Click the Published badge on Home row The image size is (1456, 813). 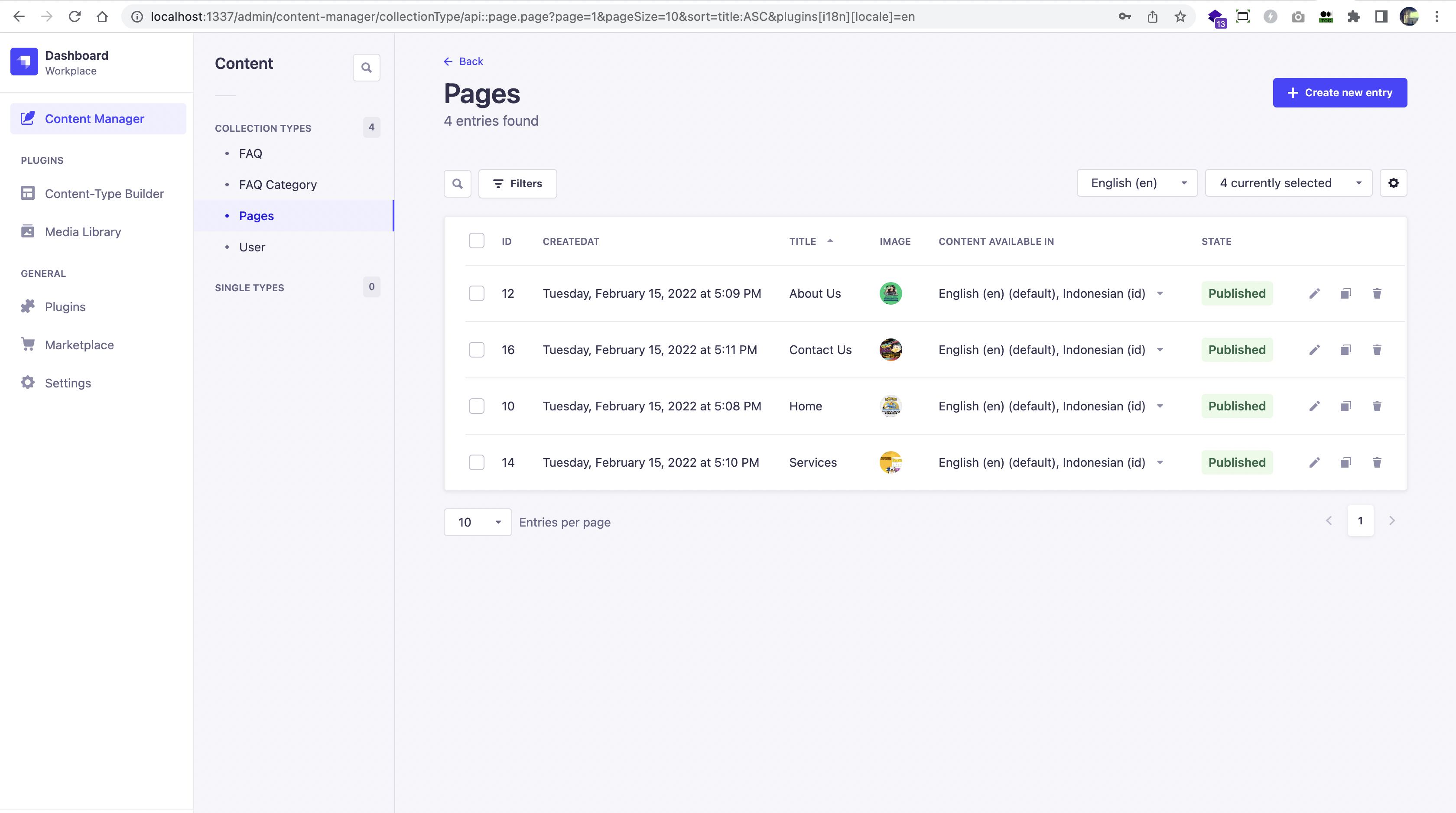(x=1237, y=406)
